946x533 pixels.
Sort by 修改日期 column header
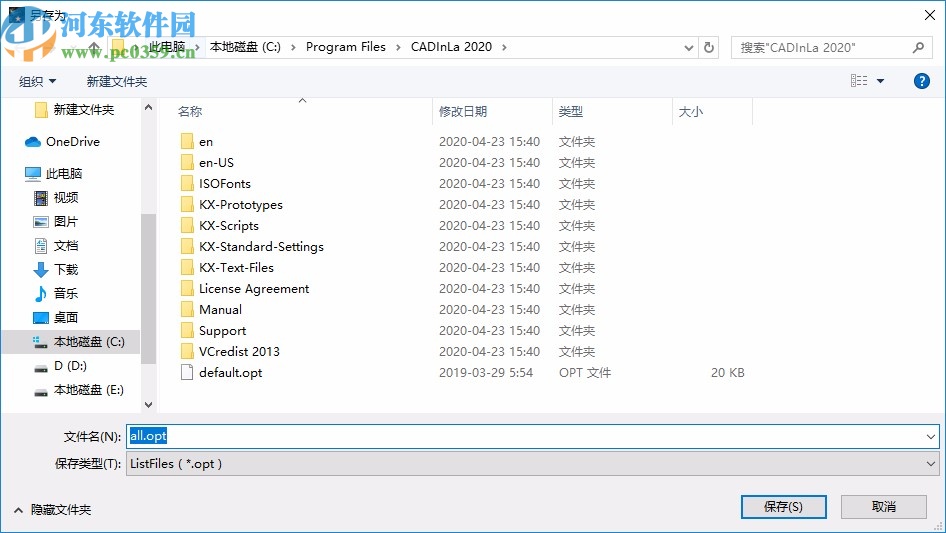(463, 112)
